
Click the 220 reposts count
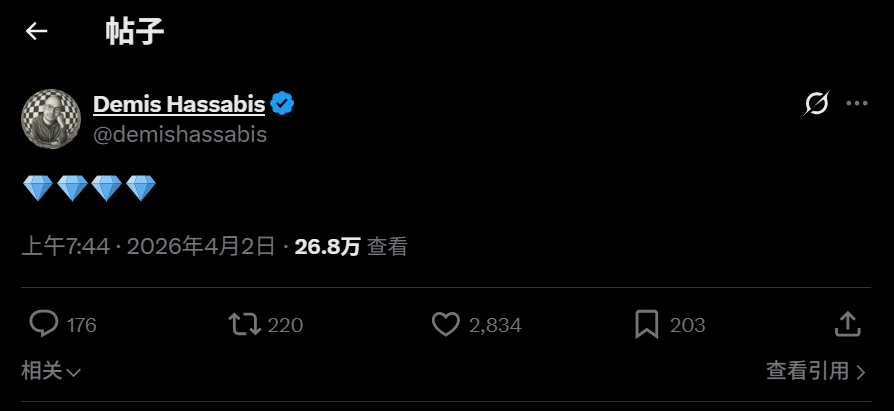tap(286, 325)
